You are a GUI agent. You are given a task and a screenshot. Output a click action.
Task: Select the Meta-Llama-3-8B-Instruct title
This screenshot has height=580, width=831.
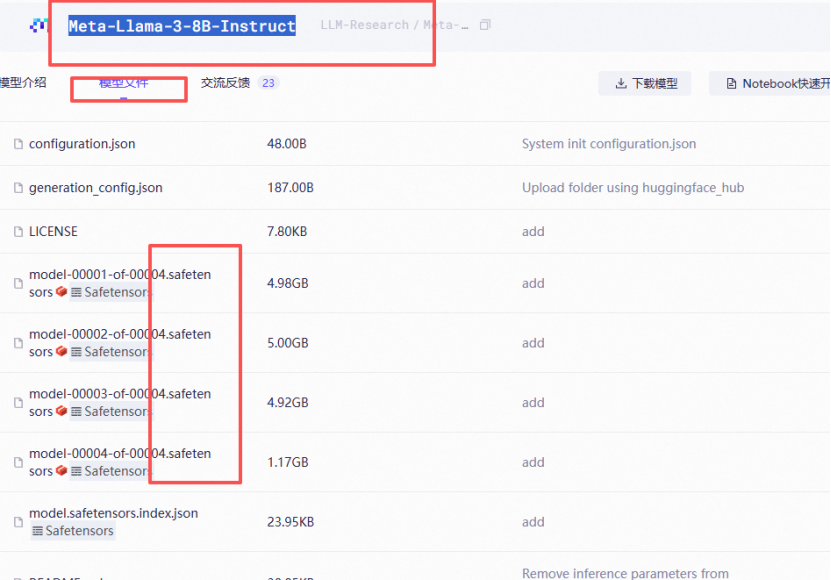[x=182, y=26]
